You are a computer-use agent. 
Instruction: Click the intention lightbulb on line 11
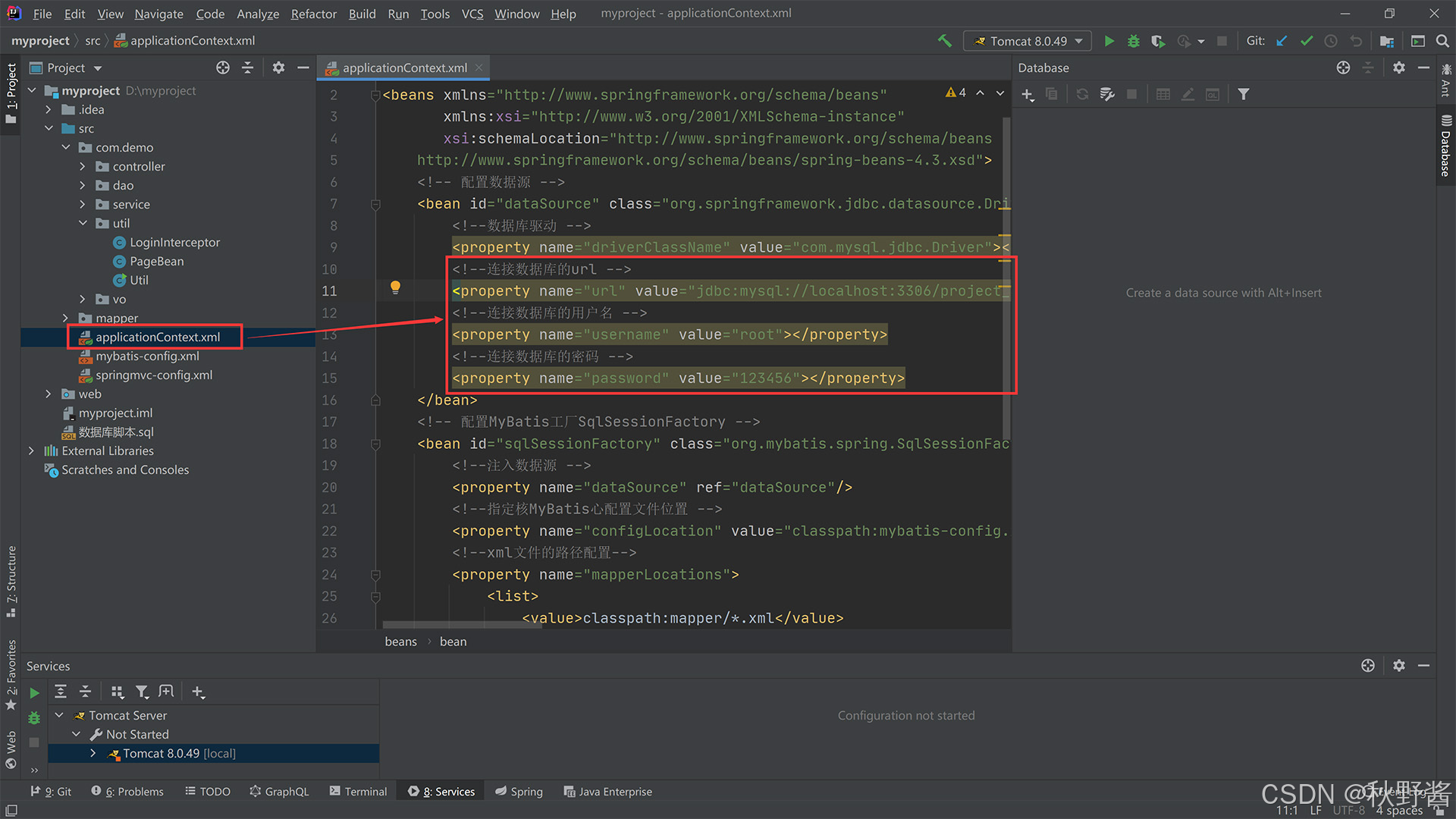395,287
